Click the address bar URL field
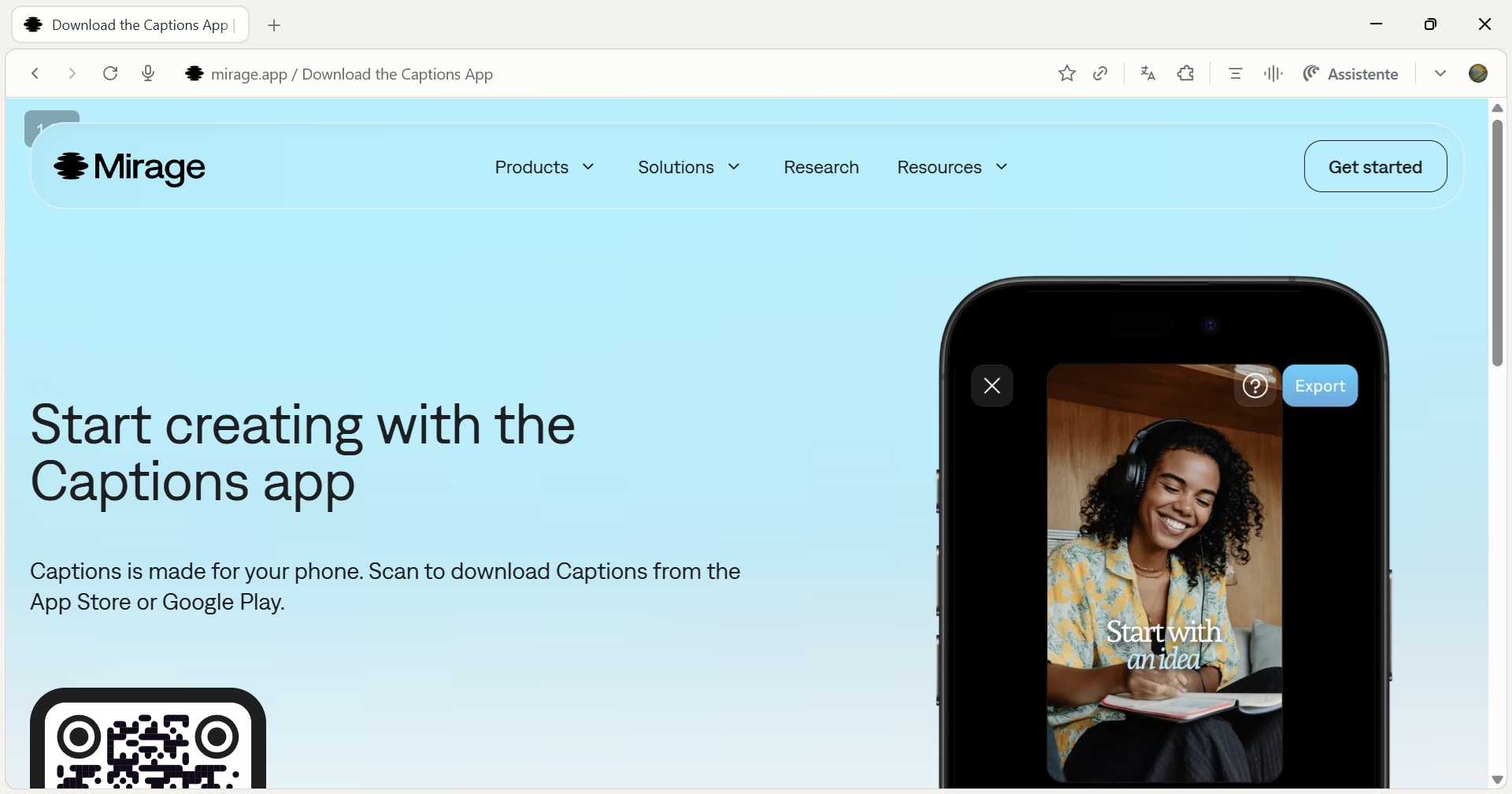This screenshot has height=794, width=1512. tap(551, 74)
